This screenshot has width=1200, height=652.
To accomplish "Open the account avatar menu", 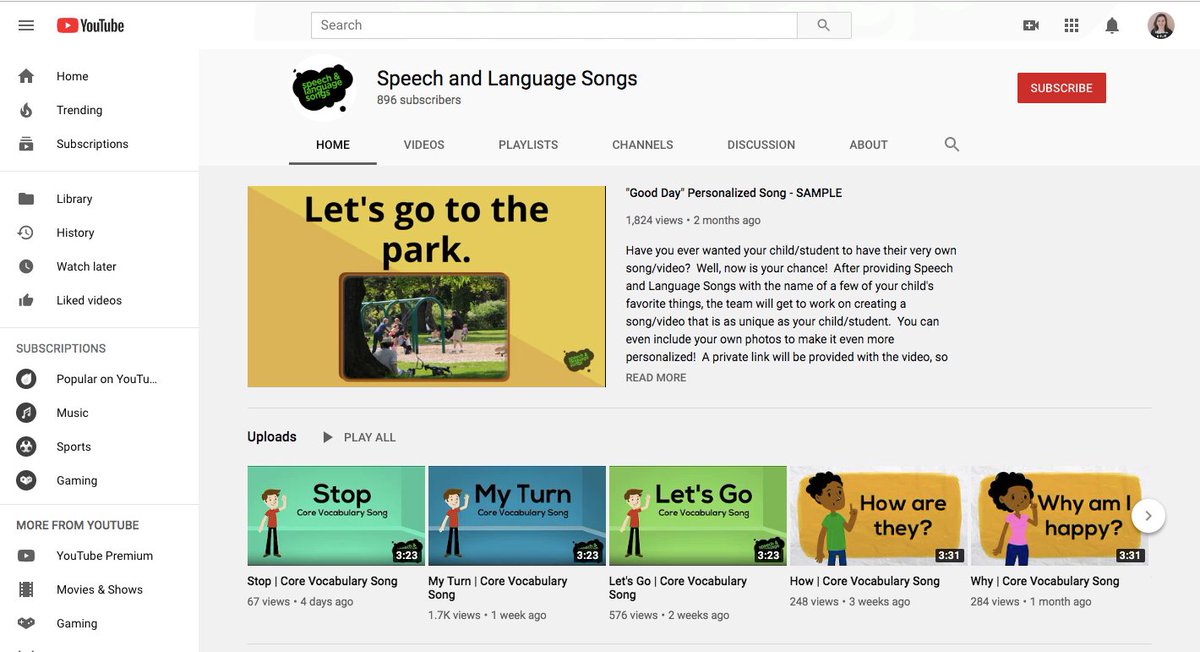I will click(1161, 26).
